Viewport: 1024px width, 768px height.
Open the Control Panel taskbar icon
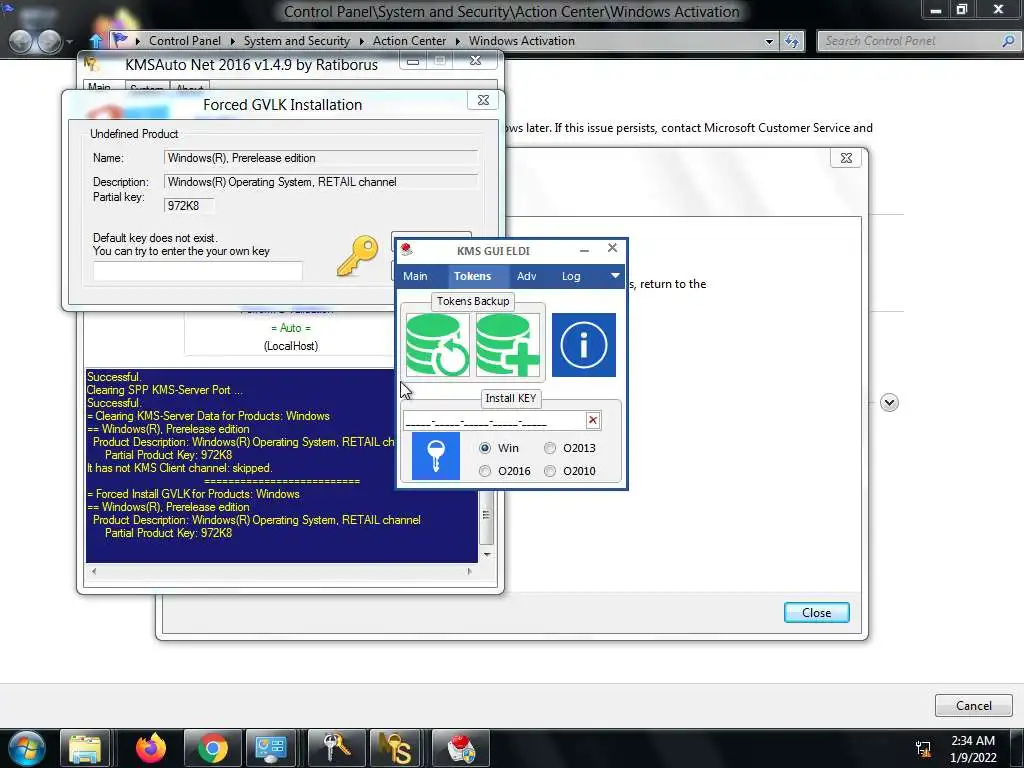click(x=270, y=748)
